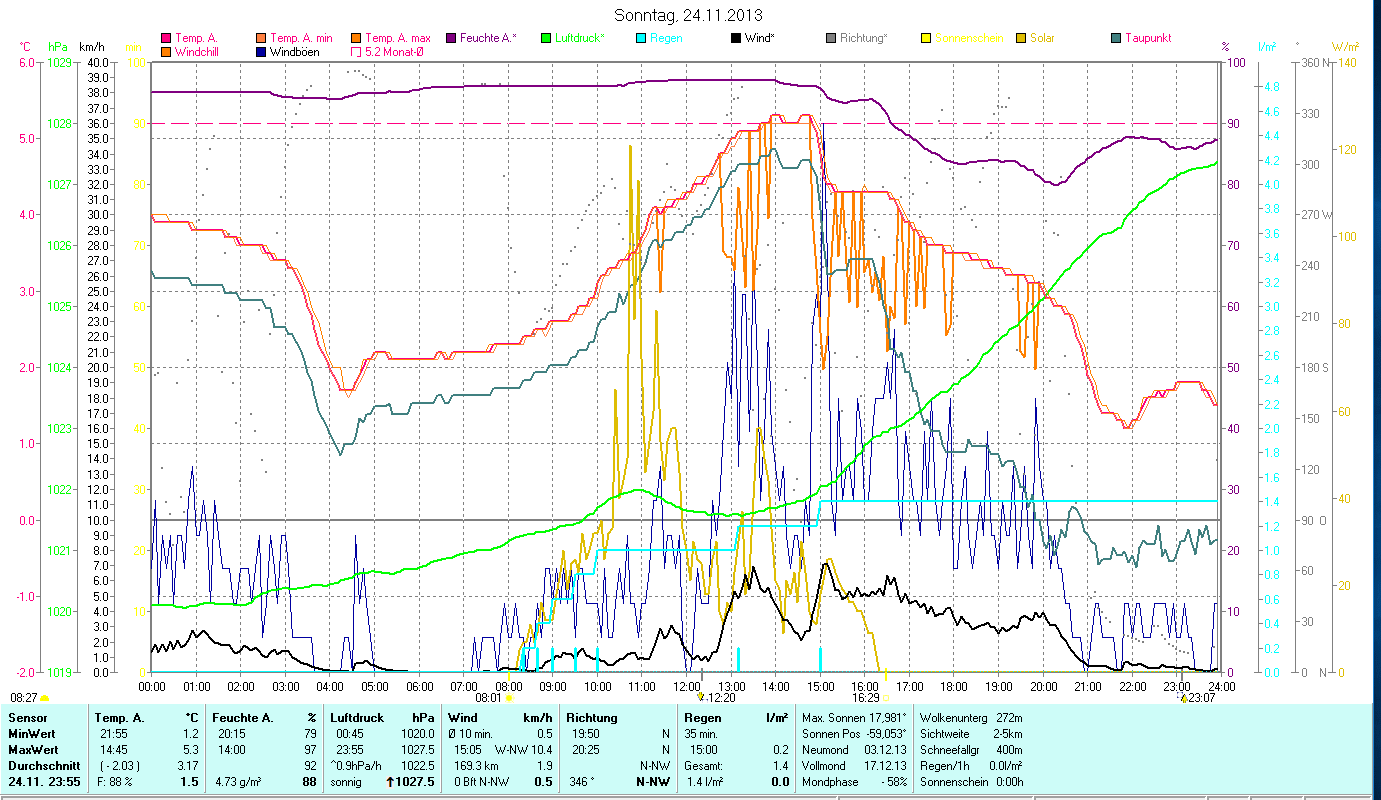The width and height of the screenshot is (1381, 800).
Task: Click the °C axis unit label
Action: click(25, 47)
